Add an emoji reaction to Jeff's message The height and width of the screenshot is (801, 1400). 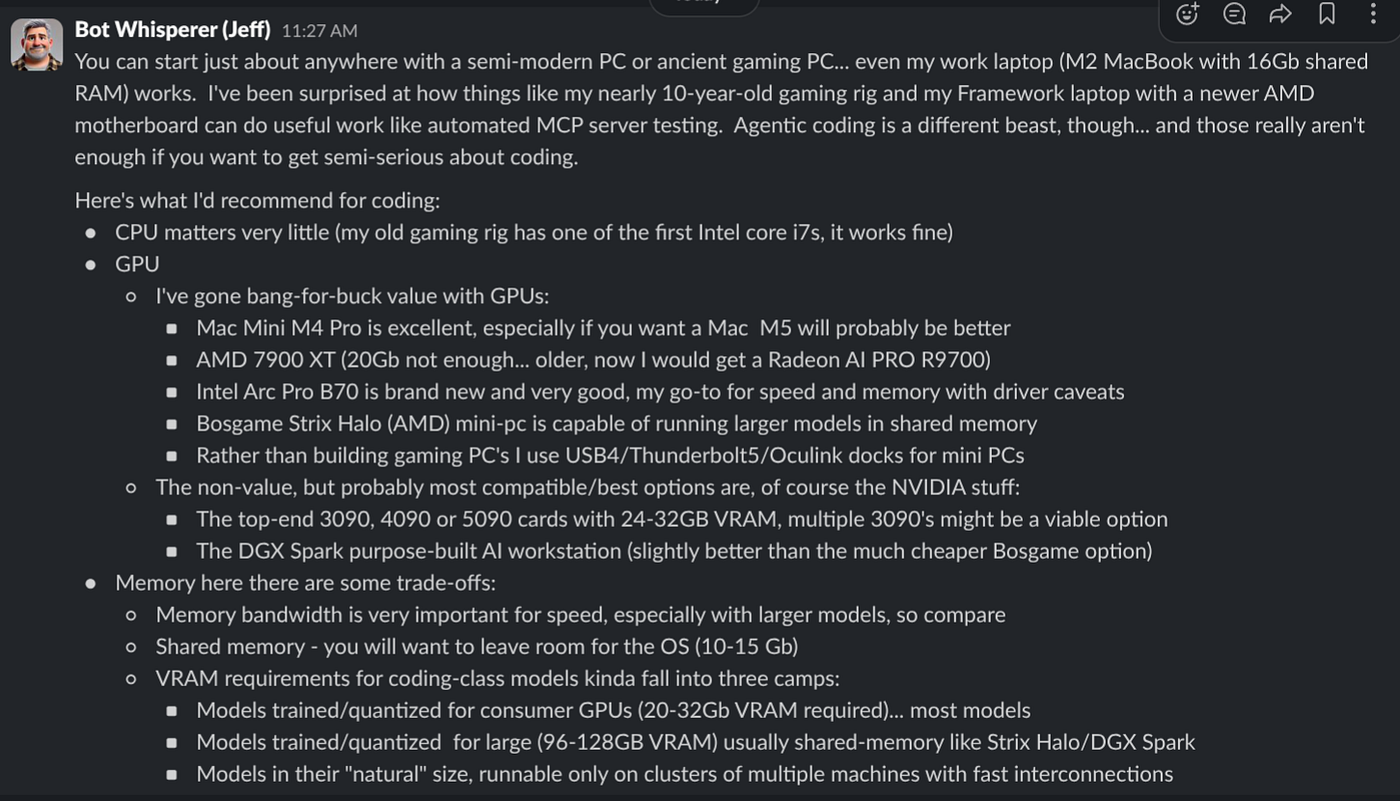[x=1187, y=14]
